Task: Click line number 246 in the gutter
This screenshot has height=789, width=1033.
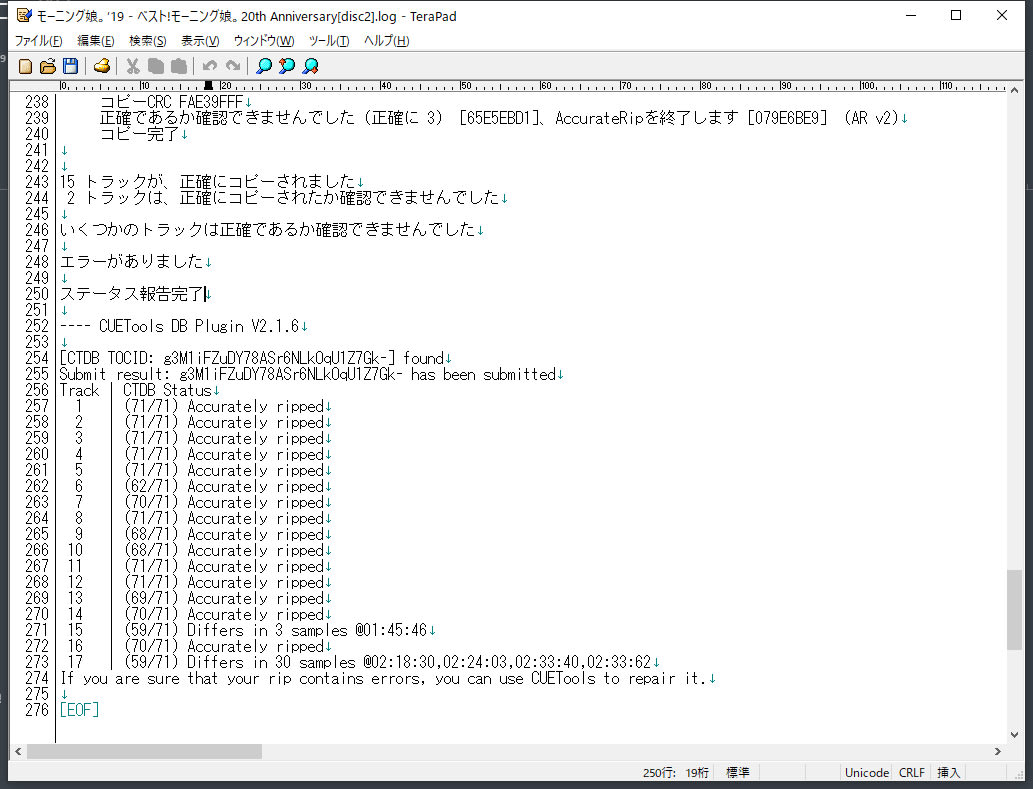Action: (37, 230)
